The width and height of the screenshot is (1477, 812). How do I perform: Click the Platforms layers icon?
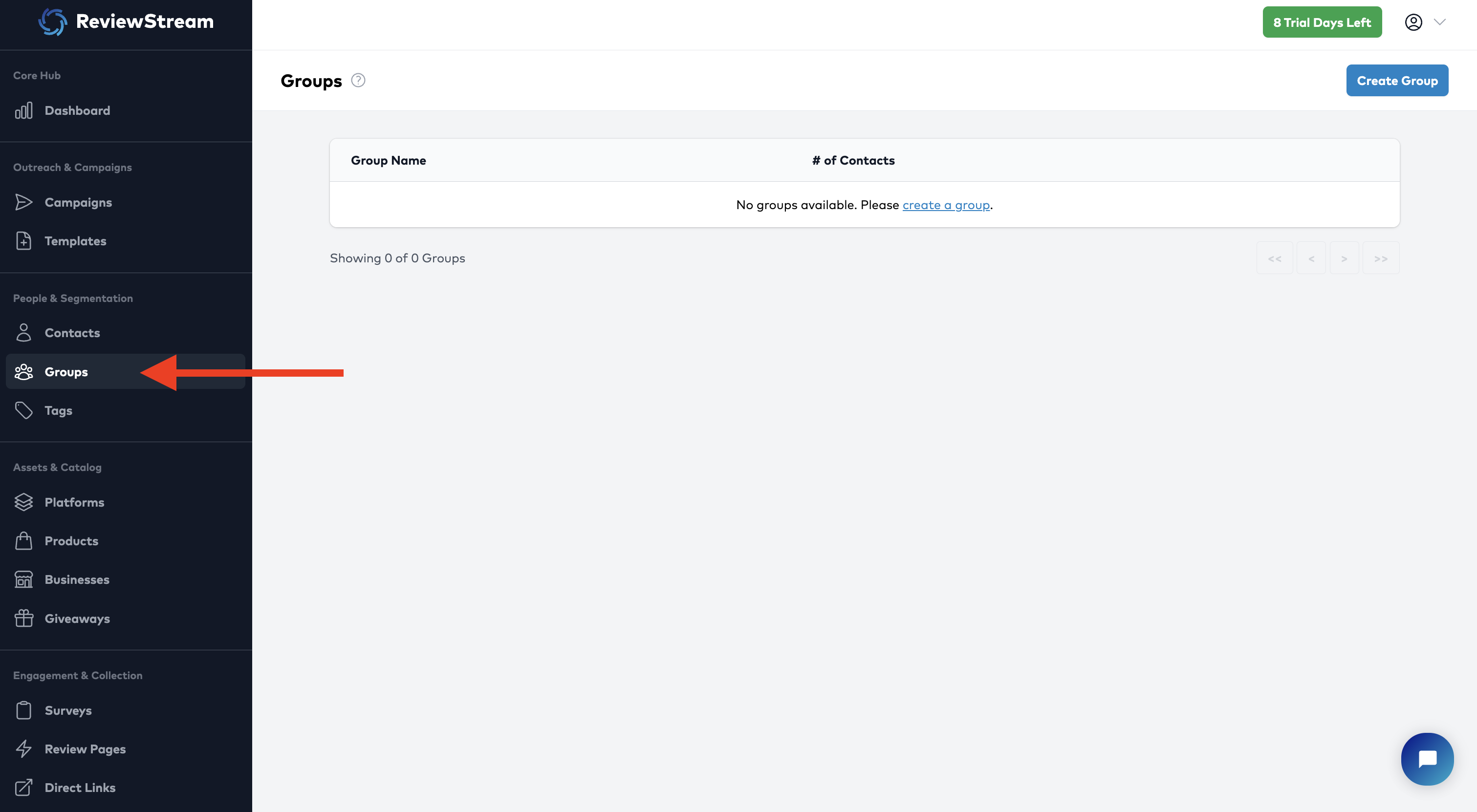23,502
